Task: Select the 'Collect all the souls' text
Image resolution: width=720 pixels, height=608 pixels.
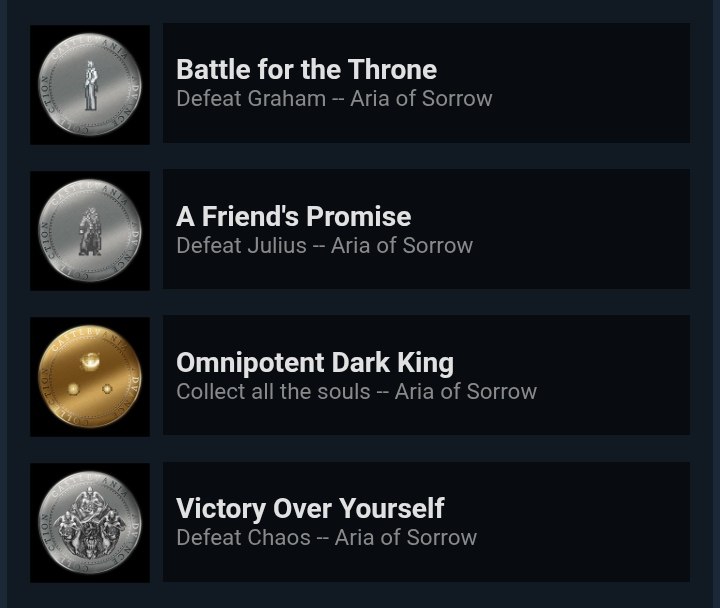Action: pos(273,391)
